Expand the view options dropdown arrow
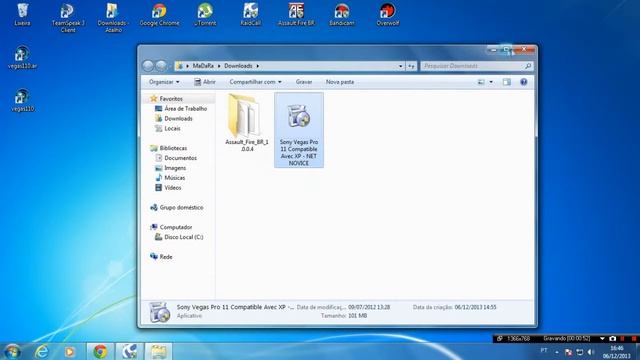 [x=491, y=82]
